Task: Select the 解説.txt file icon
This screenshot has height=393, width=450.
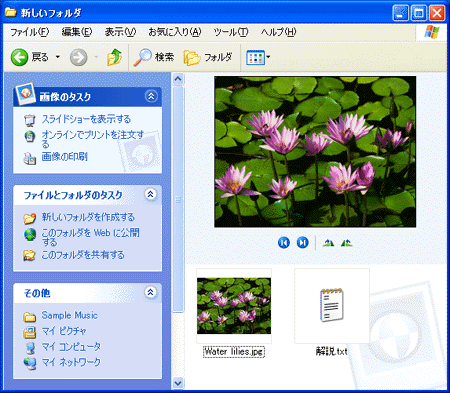Action: click(x=332, y=306)
